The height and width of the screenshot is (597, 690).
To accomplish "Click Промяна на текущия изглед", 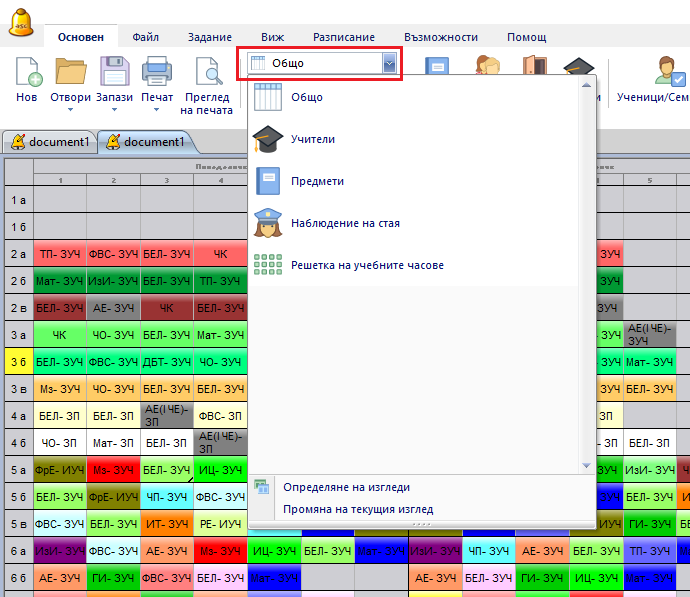I will (358, 509).
